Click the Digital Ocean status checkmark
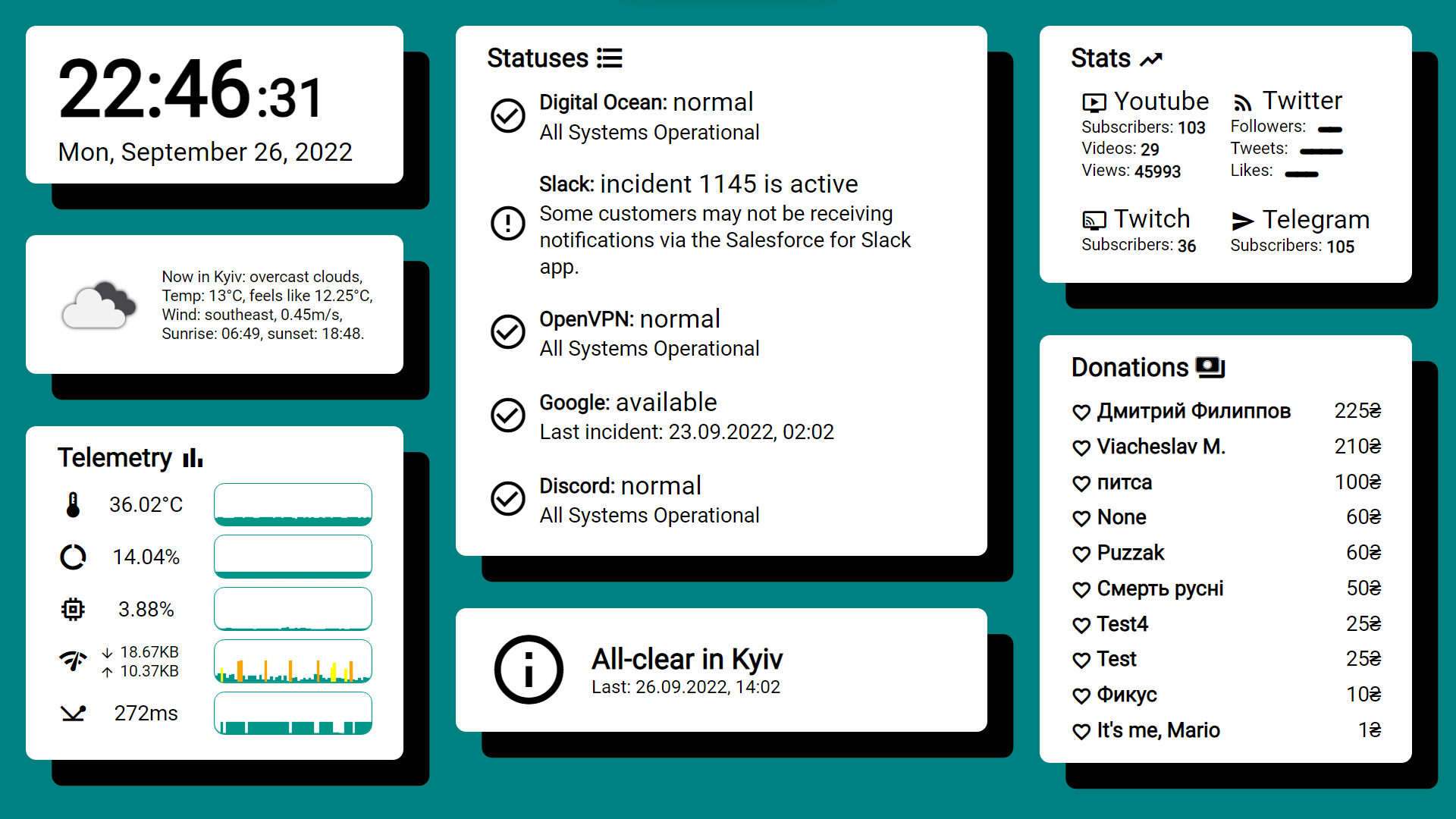This screenshot has width=1456, height=819. pos(507,116)
